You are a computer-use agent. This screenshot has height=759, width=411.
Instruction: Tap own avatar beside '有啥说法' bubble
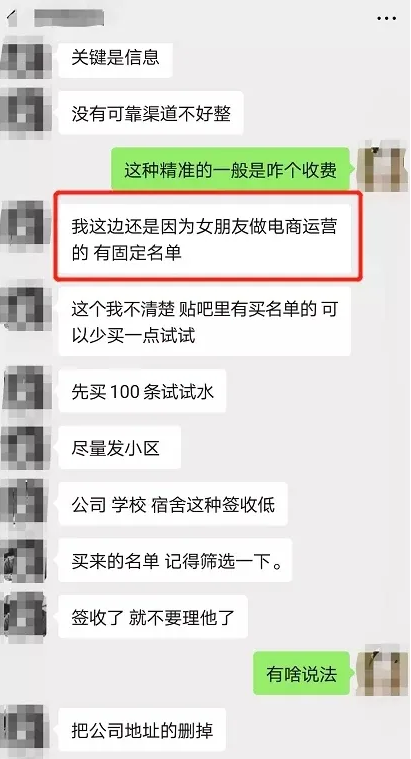tap(382, 669)
